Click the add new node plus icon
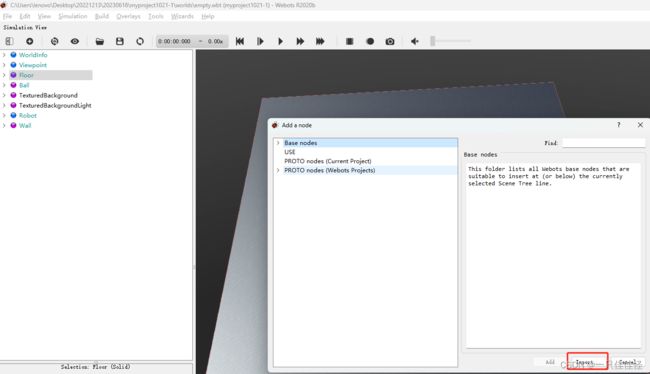650x374 pixels. pyautogui.click(x=29, y=41)
